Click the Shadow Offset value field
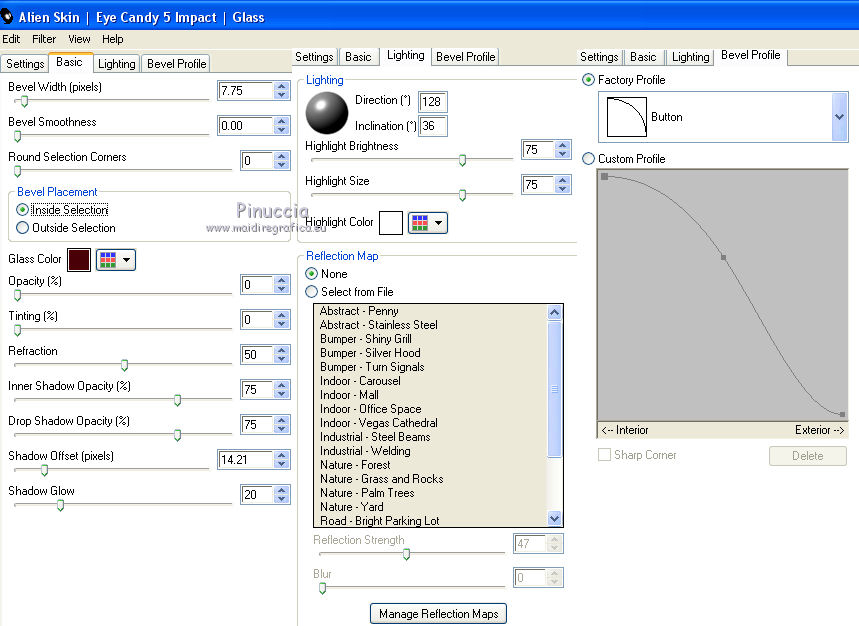859x626 pixels. point(245,460)
